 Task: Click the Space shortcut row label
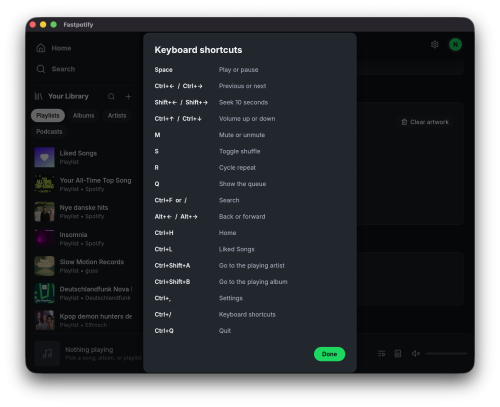point(163,70)
